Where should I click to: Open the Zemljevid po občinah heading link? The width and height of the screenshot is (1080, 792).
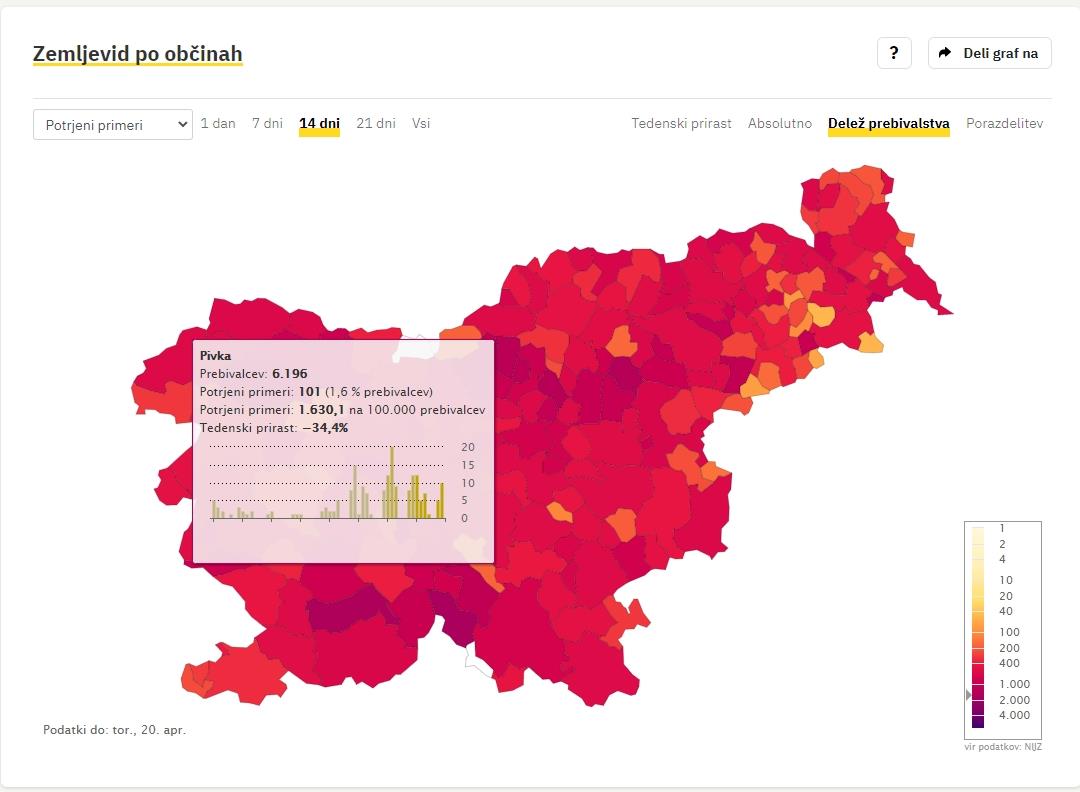coord(138,54)
